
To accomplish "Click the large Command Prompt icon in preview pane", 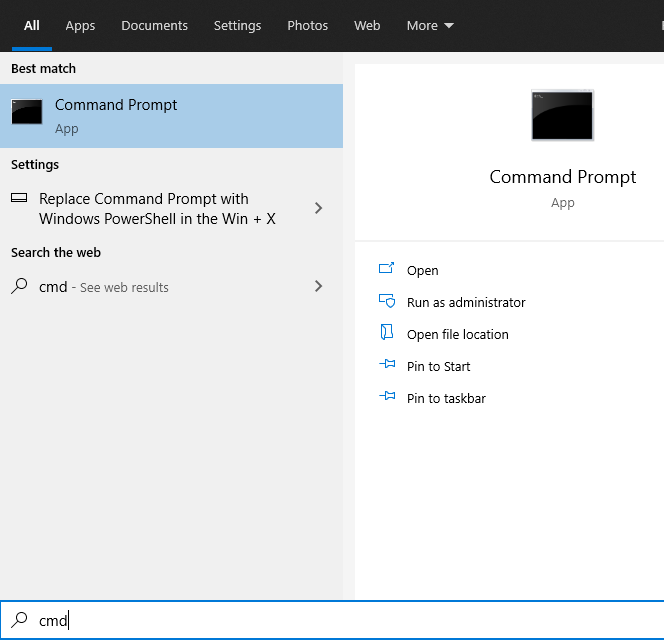I will pyautogui.click(x=562, y=115).
